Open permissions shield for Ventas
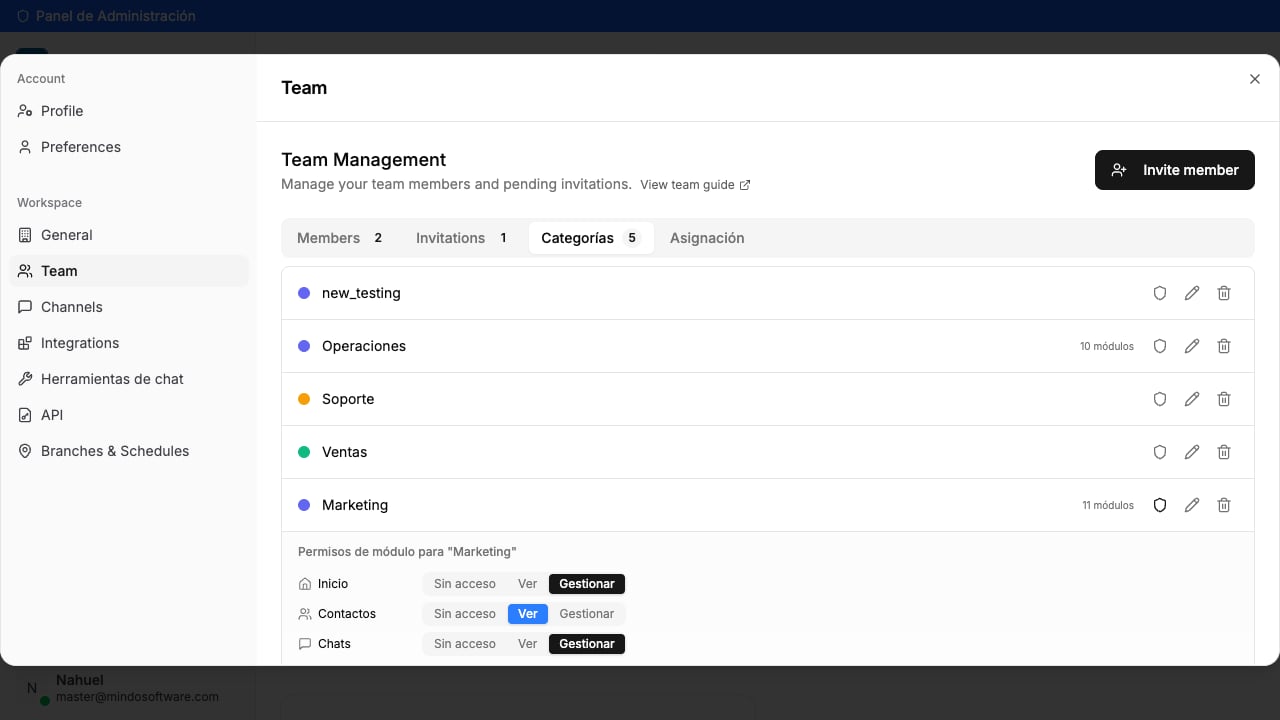 [x=1160, y=452]
